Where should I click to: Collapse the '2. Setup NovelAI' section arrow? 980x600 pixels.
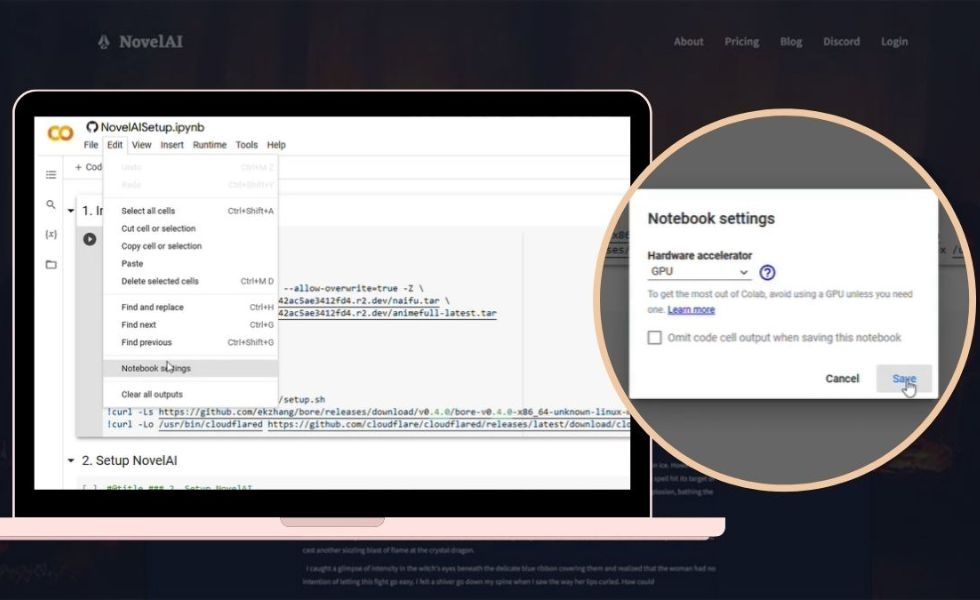click(71, 461)
